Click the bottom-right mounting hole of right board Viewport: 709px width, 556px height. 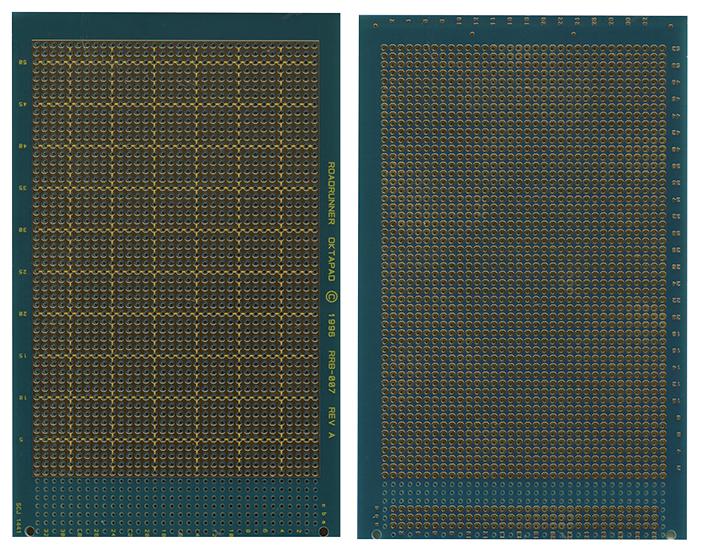click(671, 534)
